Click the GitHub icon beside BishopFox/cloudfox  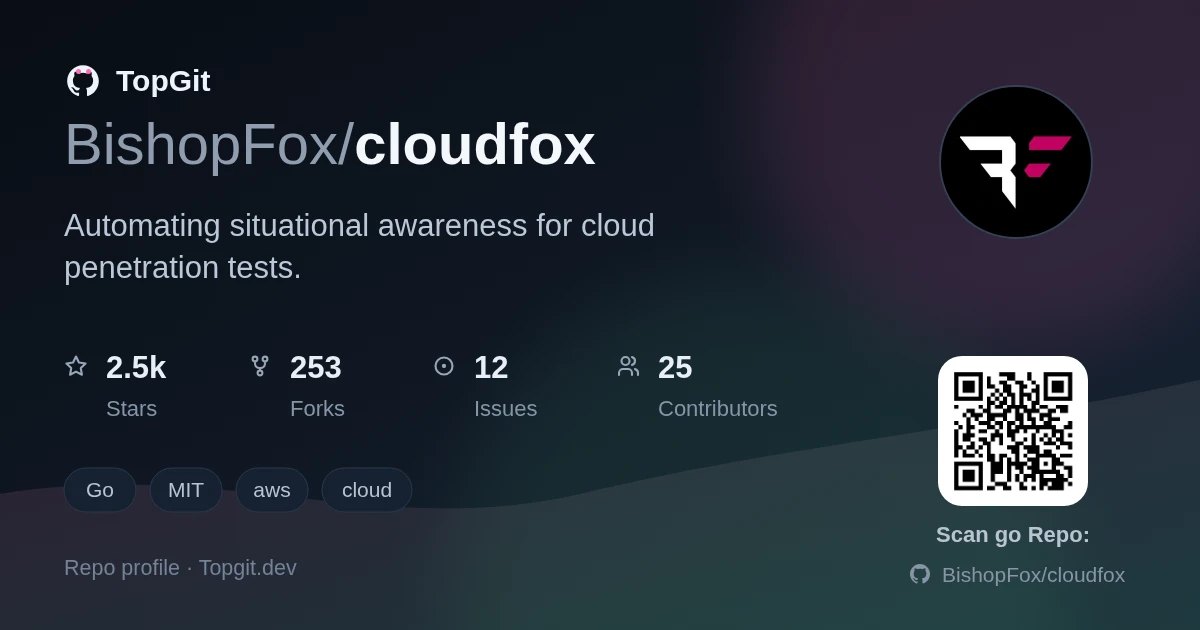[x=920, y=574]
